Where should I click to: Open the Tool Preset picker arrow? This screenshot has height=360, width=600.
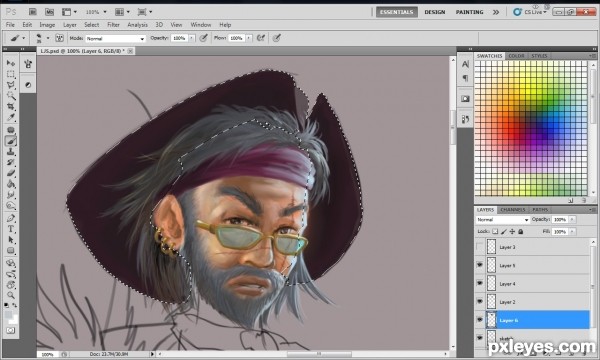(x=24, y=38)
